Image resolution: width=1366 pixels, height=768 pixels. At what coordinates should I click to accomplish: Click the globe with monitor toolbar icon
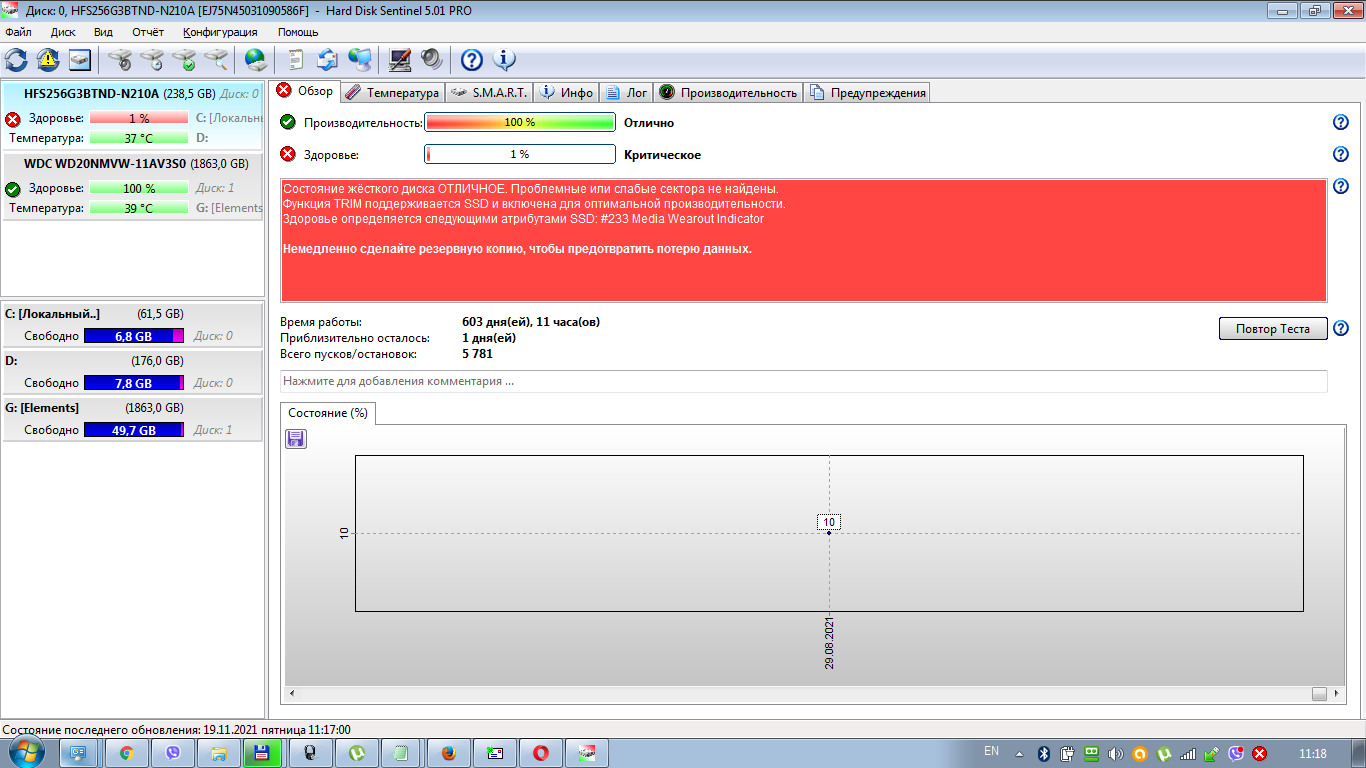coord(360,60)
